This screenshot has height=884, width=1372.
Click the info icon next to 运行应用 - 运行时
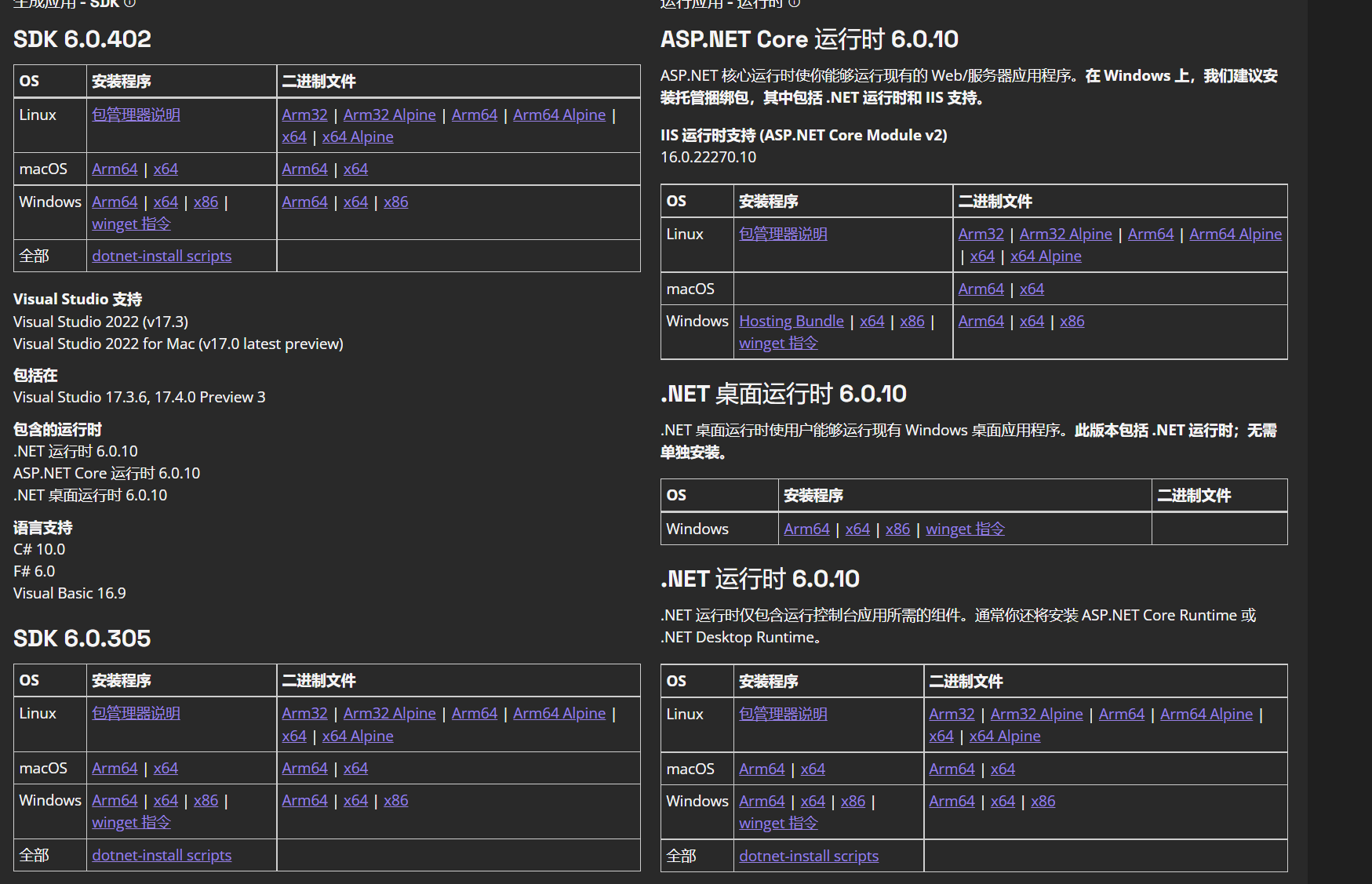point(793,4)
